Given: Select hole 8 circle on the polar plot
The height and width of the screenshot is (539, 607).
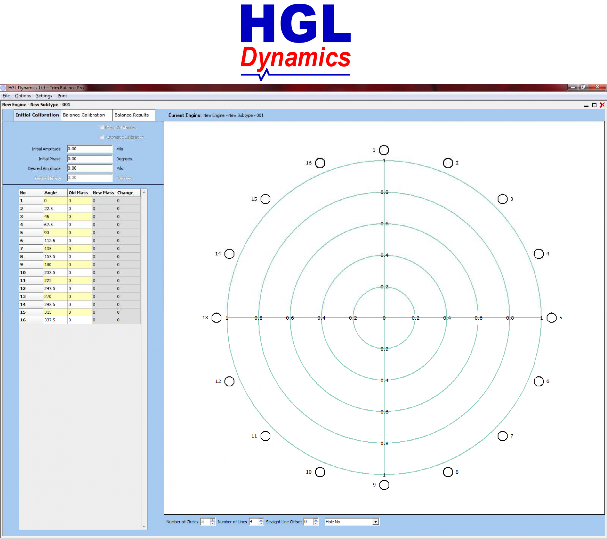Looking at the screenshot, I should (x=448, y=472).
